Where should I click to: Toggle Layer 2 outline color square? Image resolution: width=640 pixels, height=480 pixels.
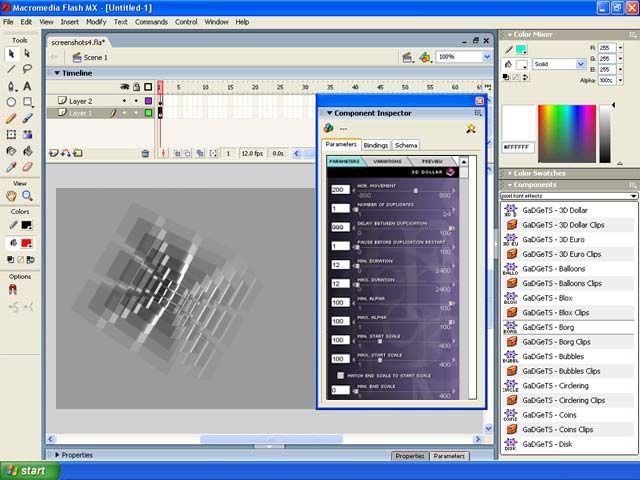148,101
